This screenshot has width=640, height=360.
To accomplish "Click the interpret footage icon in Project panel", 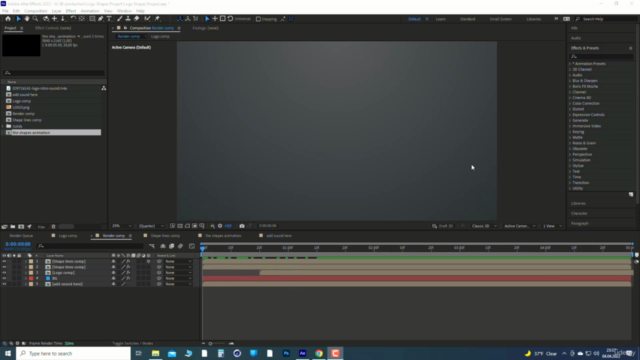I will click(x=4, y=227).
